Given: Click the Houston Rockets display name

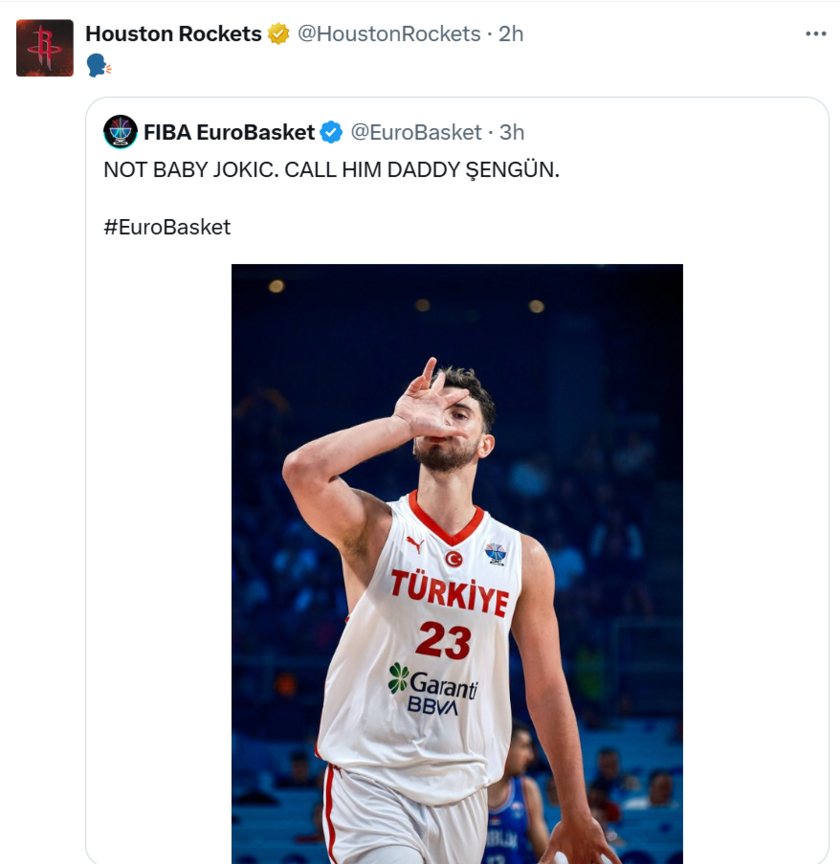Looking at the screenshot, I should pos(173,34).
